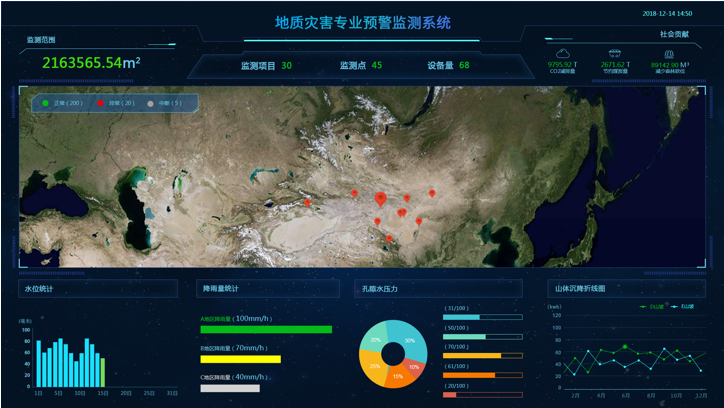This screenshot has height=408, width=724.
Task: Select the 设备量 68 summary item
Action: point(448,66)
